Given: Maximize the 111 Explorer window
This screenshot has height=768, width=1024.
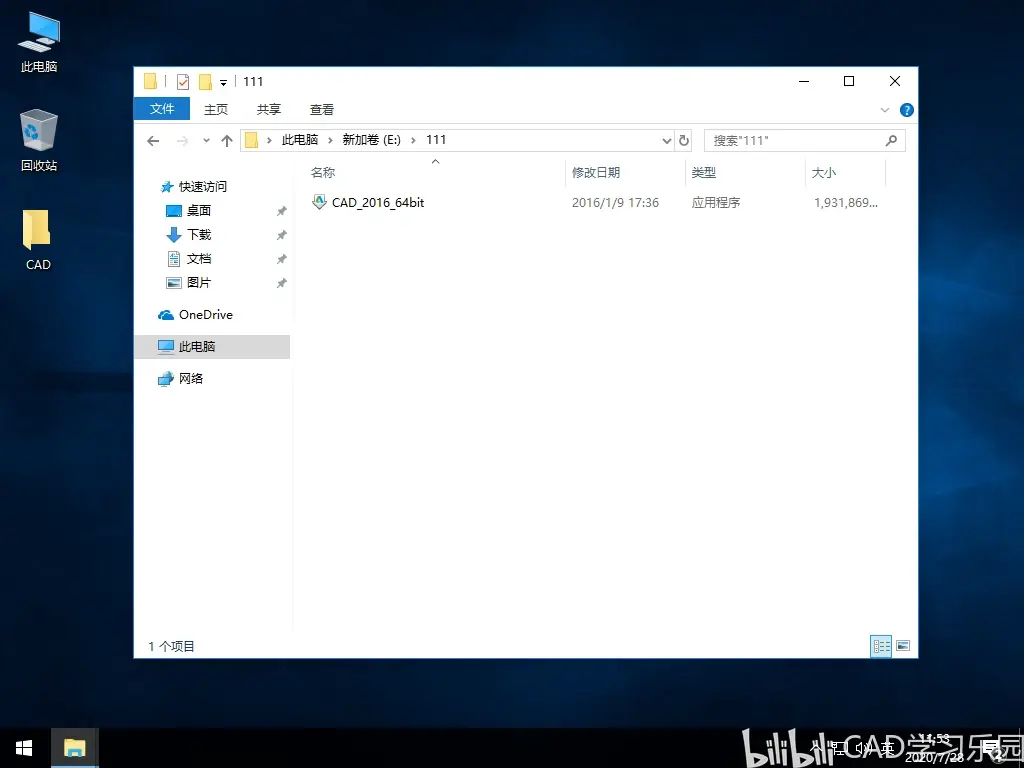Looking at the screenshot, I should tap(849, 82).
